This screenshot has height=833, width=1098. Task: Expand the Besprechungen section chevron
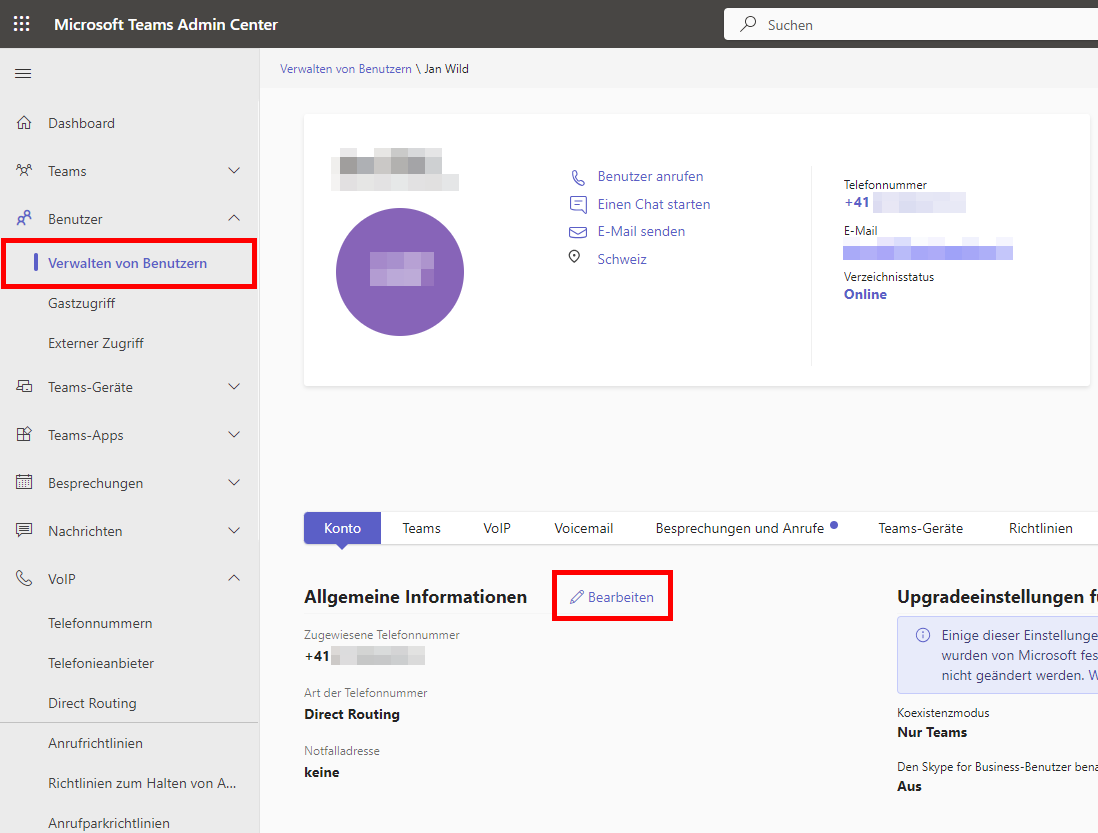[234, 482]
